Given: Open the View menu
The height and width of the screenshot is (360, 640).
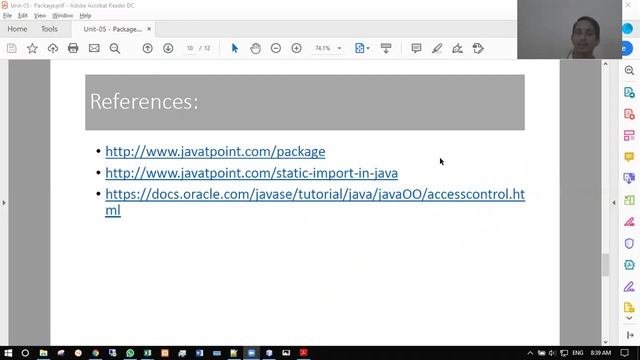Looking at the screenshot, I should tap(40, 16).
